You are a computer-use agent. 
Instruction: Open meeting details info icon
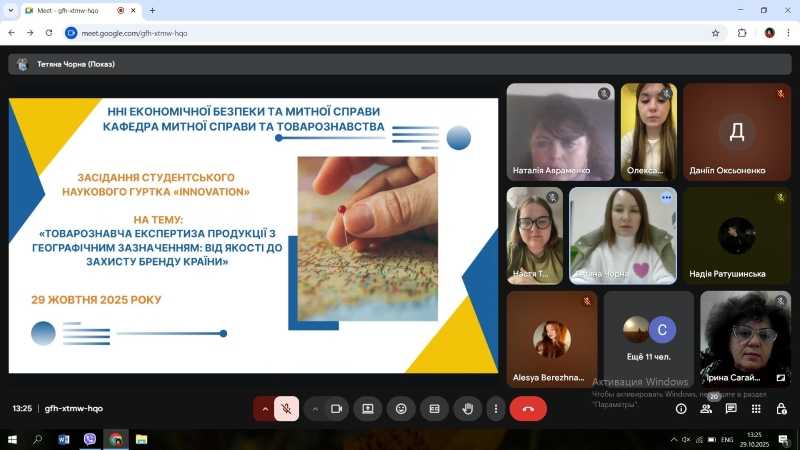click(x=681, y=409)
